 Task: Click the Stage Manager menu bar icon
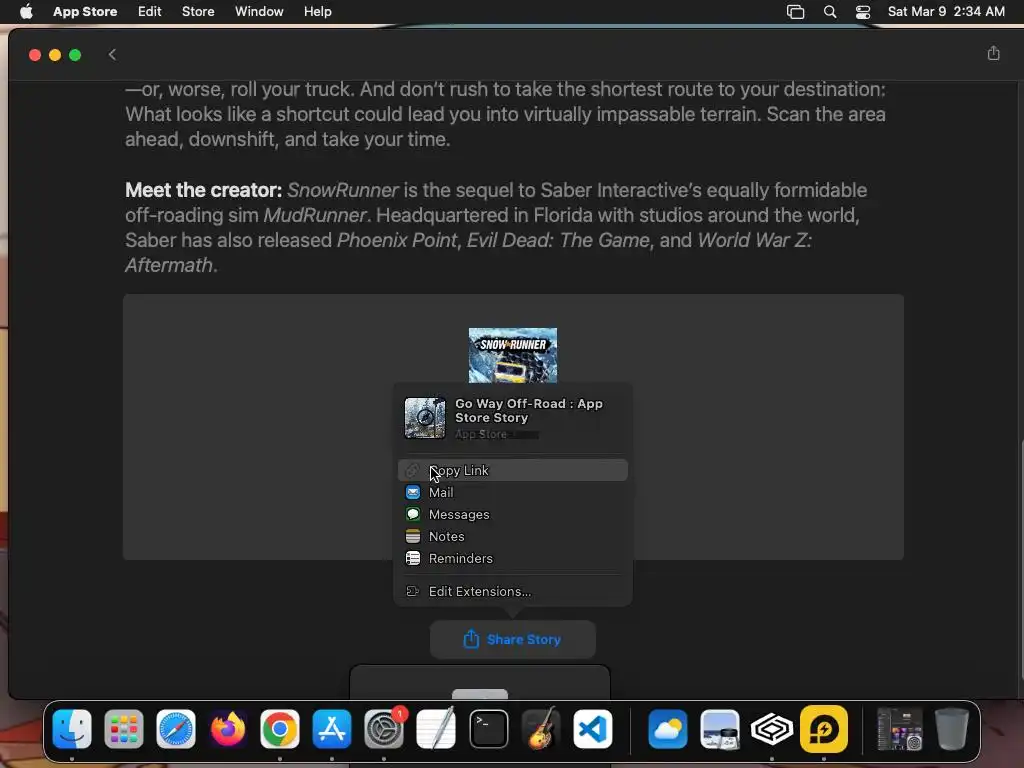795,12
